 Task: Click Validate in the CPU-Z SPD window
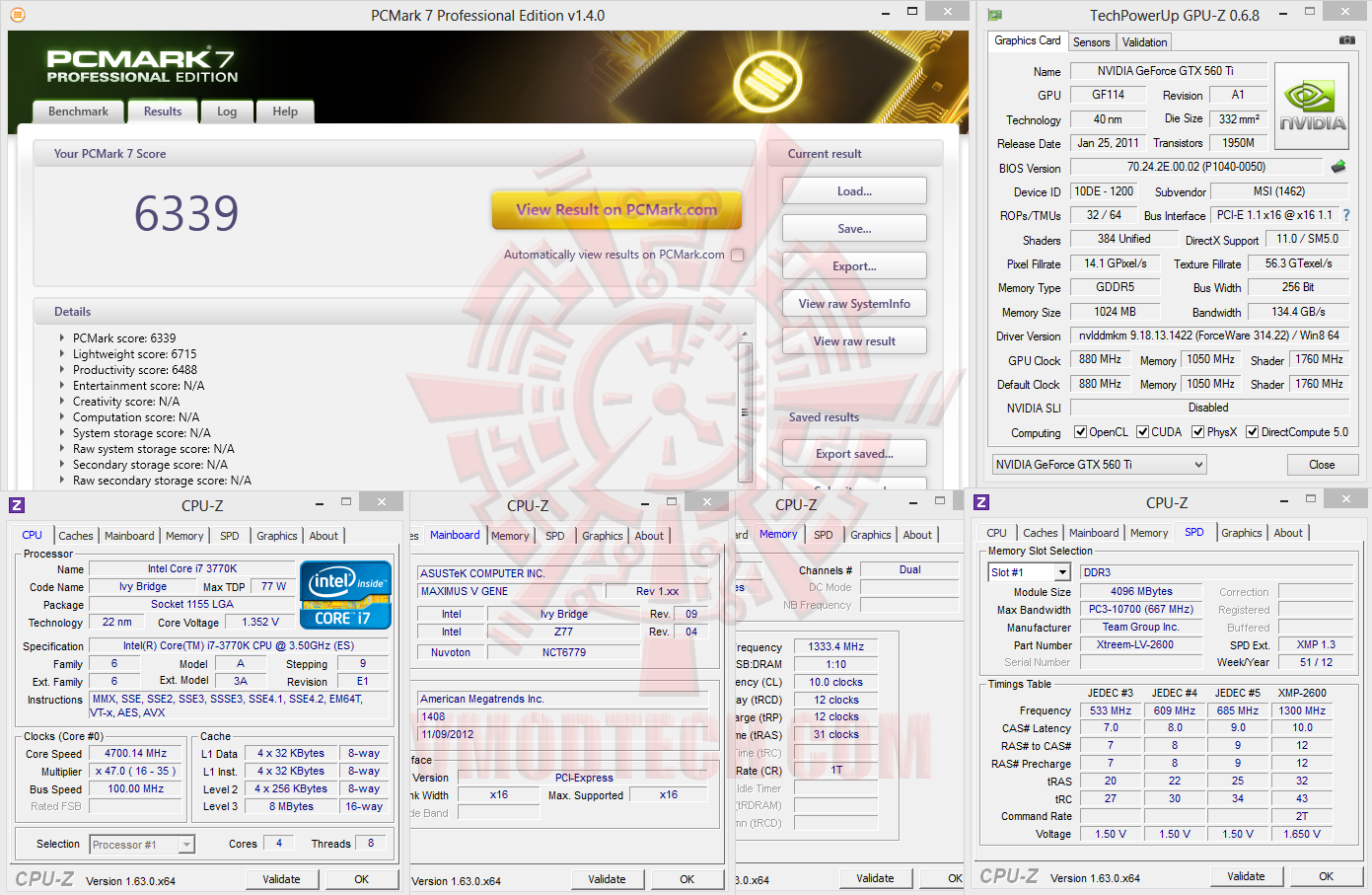1246,876
